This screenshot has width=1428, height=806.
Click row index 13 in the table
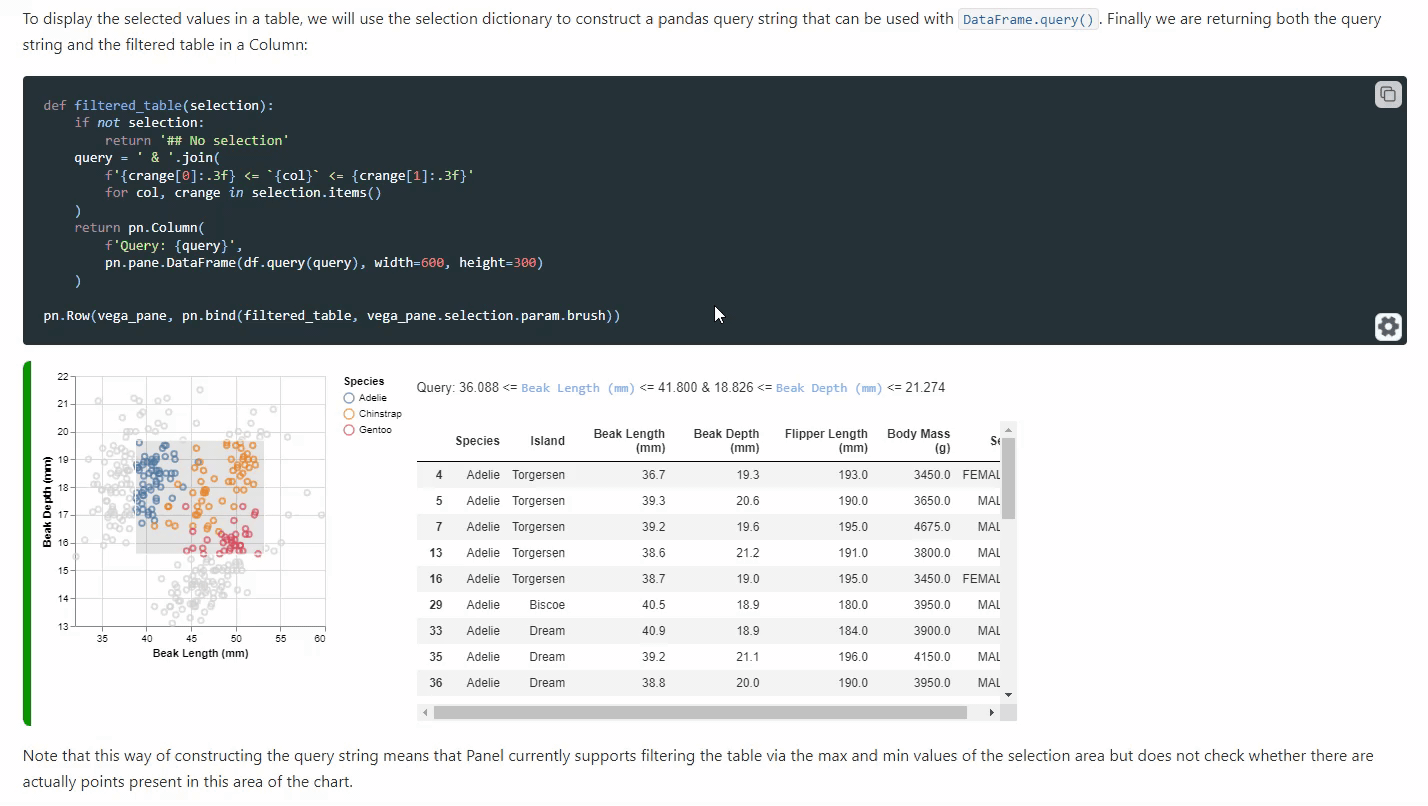coord(436,553)
